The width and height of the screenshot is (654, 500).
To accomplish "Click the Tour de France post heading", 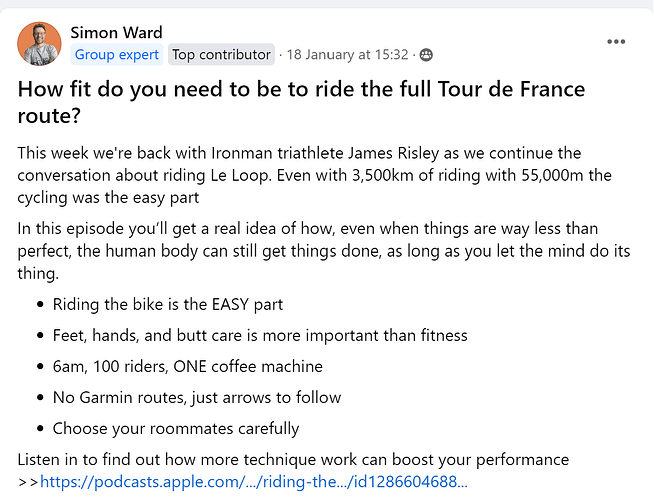I will click(x=301, y=102).
